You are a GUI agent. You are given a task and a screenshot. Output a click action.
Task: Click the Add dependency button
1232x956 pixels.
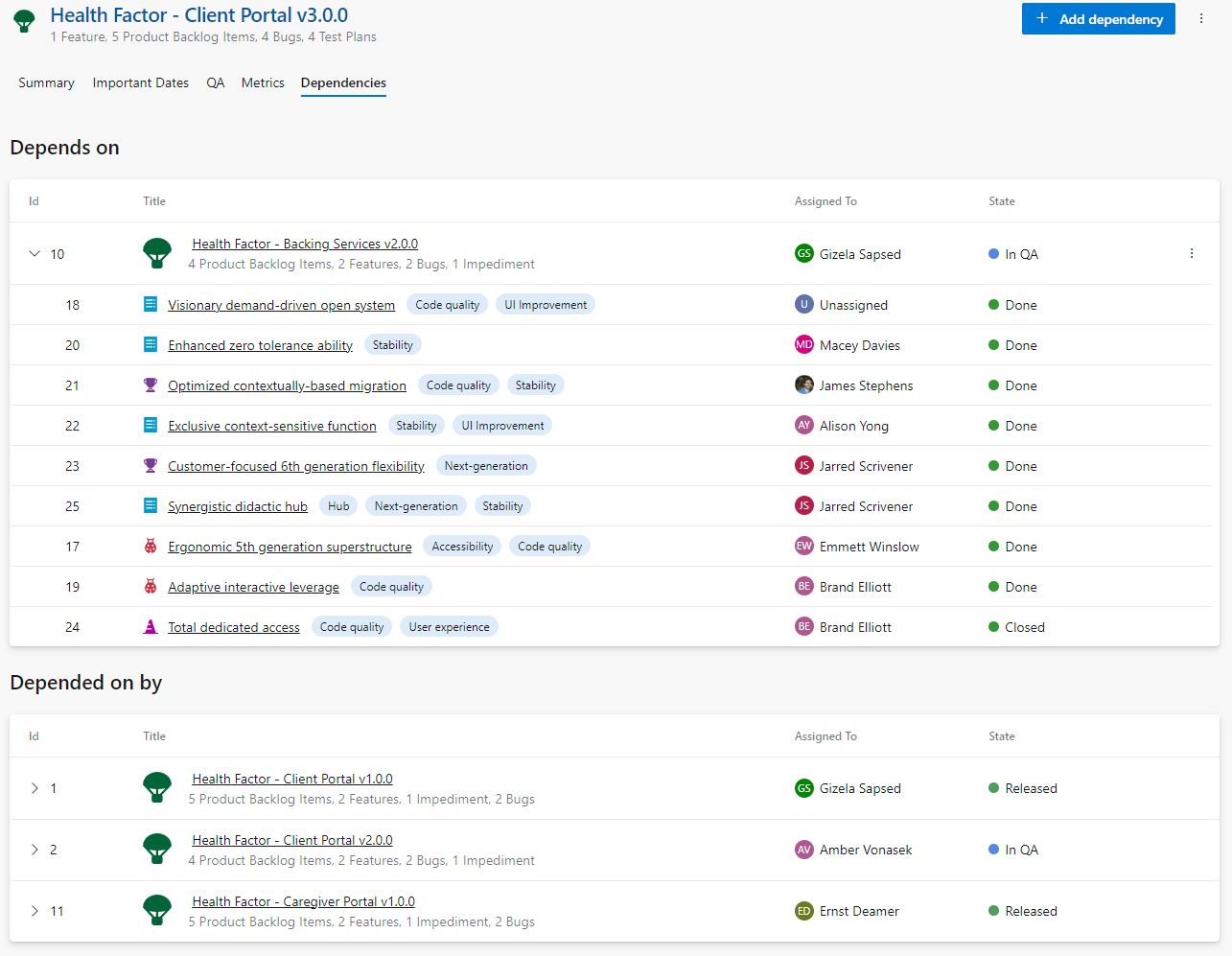coord(1098,18)
